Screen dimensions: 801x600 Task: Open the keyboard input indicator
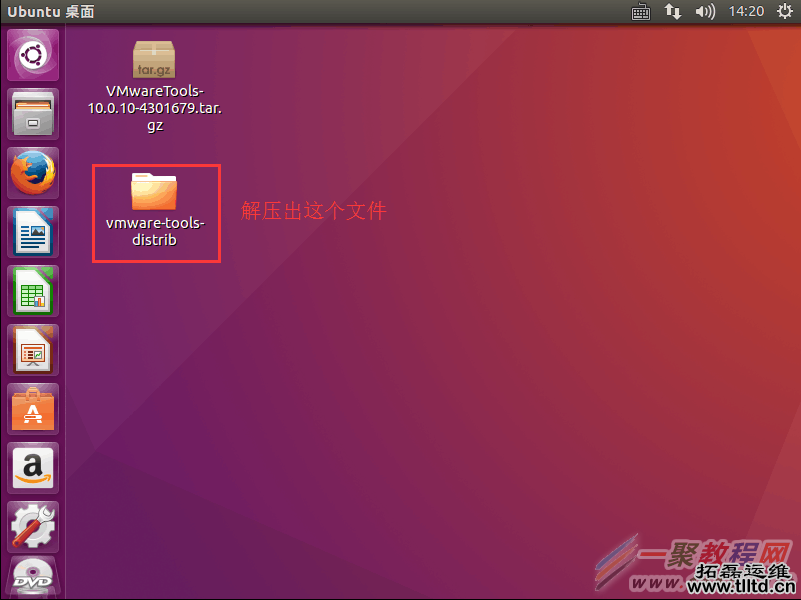tap(640, 11)
